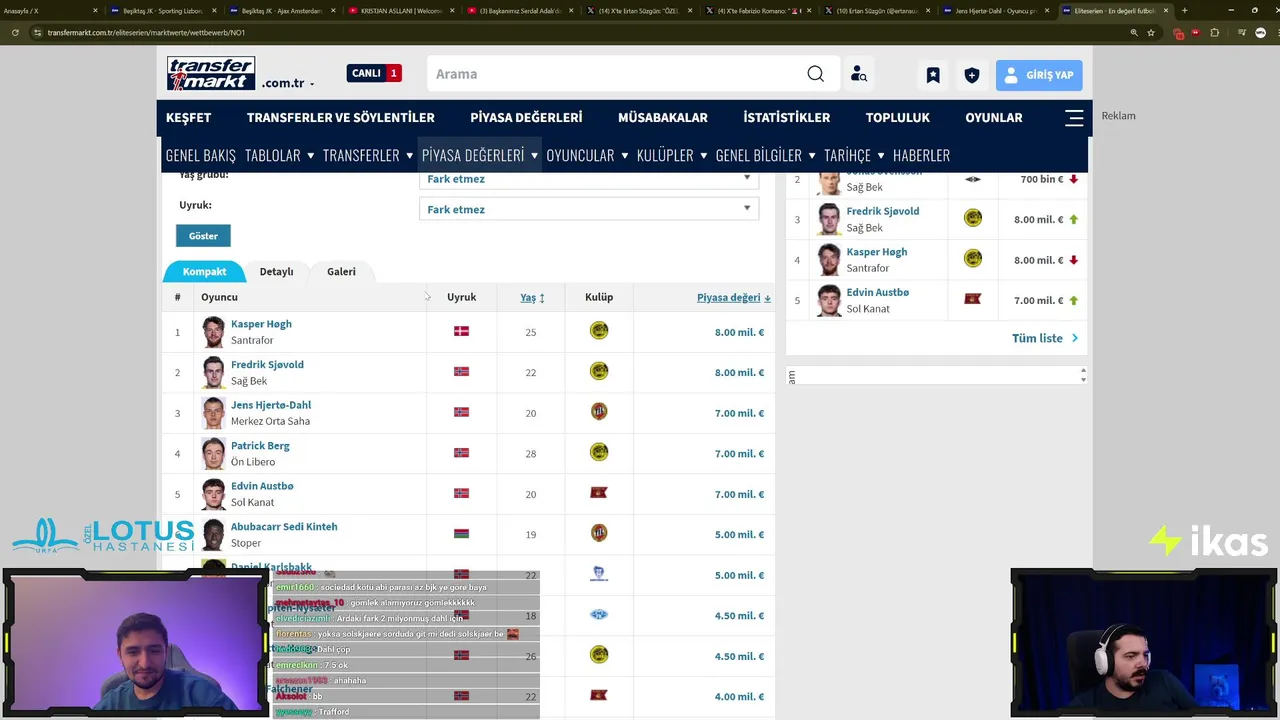This screenshot has height=720, width=1280.
Task: Click Edvin Austbø's club crest in main table
Action: tap(599, 493)
